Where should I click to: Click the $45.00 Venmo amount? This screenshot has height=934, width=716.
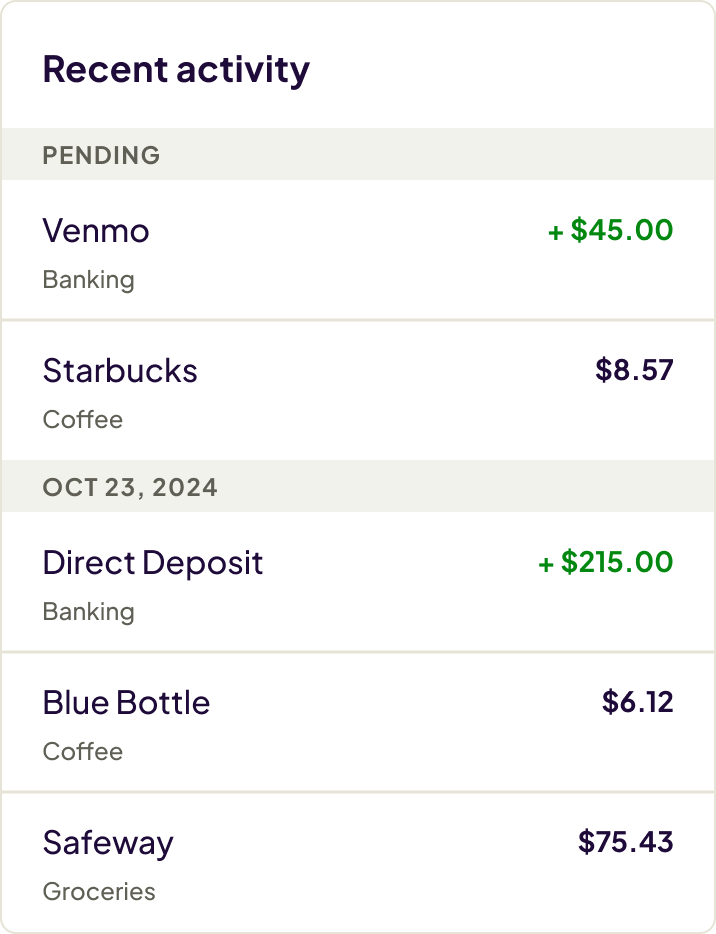point(622,231)
